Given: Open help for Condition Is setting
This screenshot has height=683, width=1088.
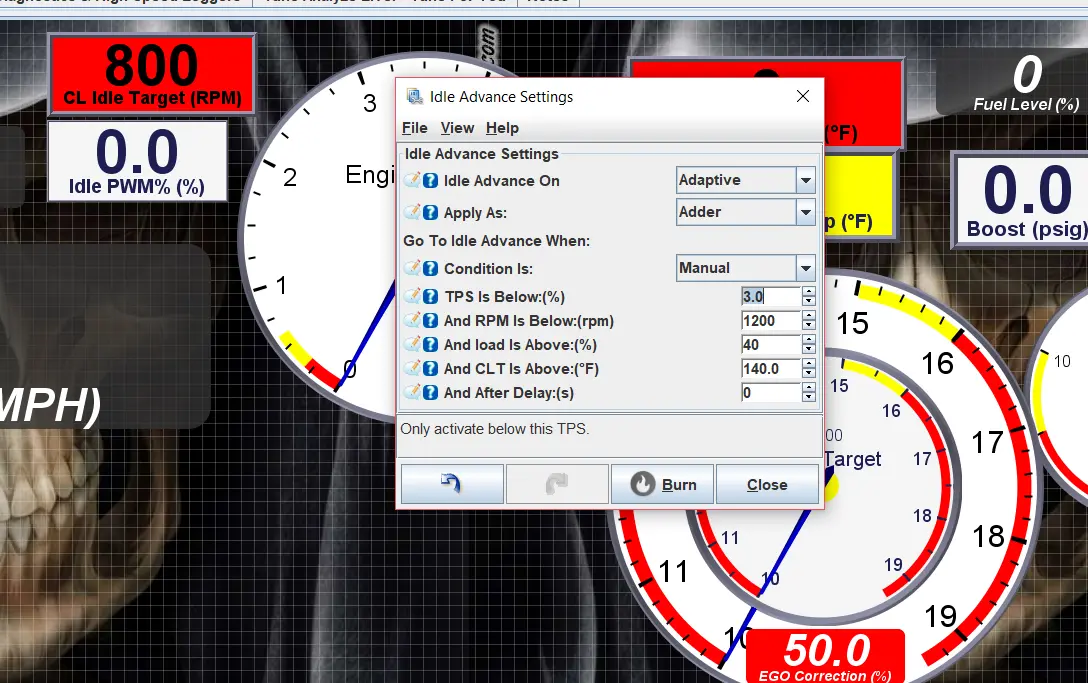Looking at the screenshot, I should 430,269.
